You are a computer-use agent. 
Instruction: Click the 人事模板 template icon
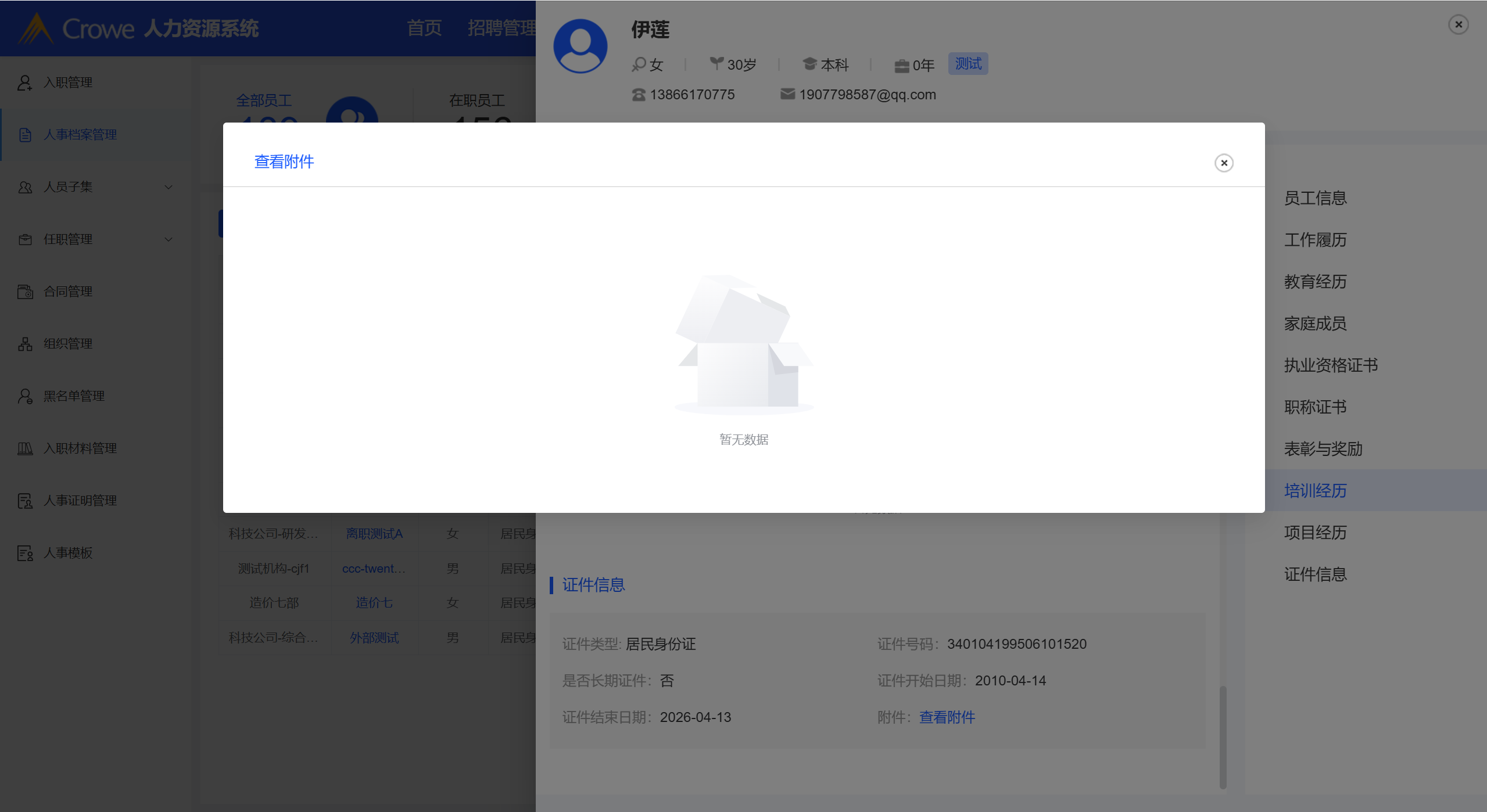25,553
